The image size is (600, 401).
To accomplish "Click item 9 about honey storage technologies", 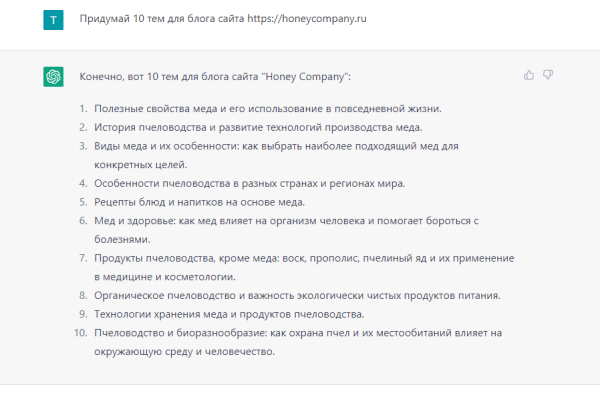I will (x=229, y=314).
